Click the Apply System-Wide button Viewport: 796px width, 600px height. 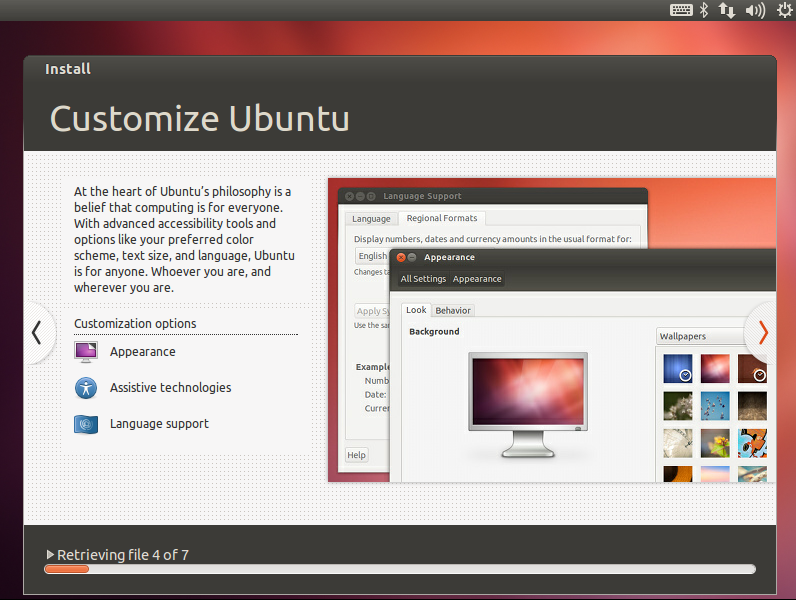[x=373, y=311]
